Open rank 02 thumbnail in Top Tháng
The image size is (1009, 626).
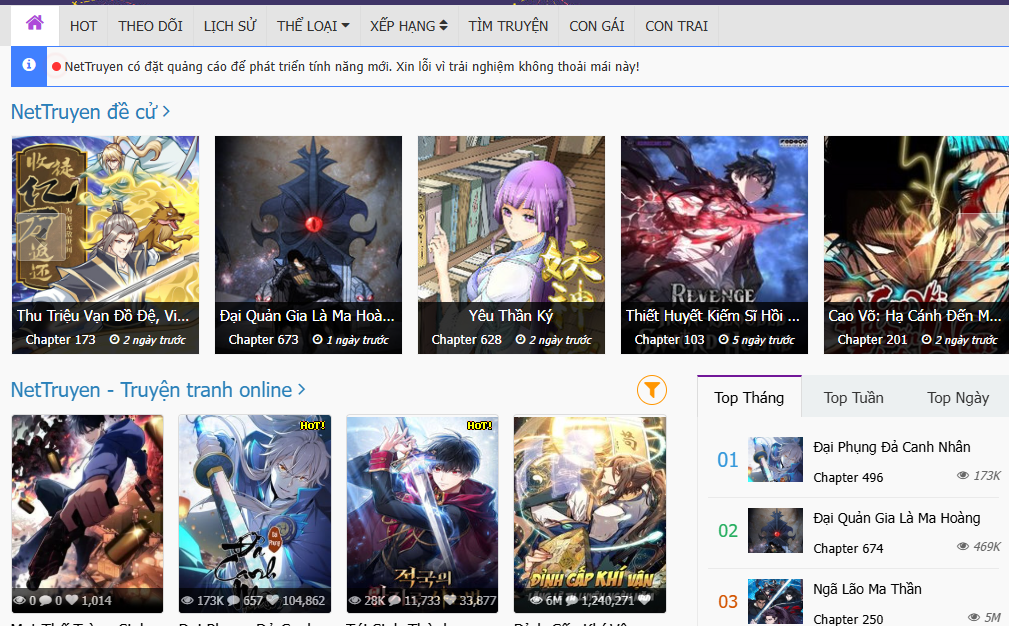(x=775, y=530)
